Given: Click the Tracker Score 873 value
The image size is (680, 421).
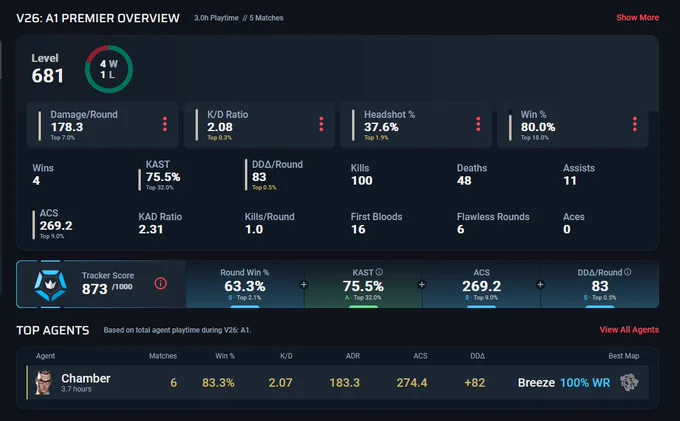Looking at the screenshot, I should click(95, 289).
